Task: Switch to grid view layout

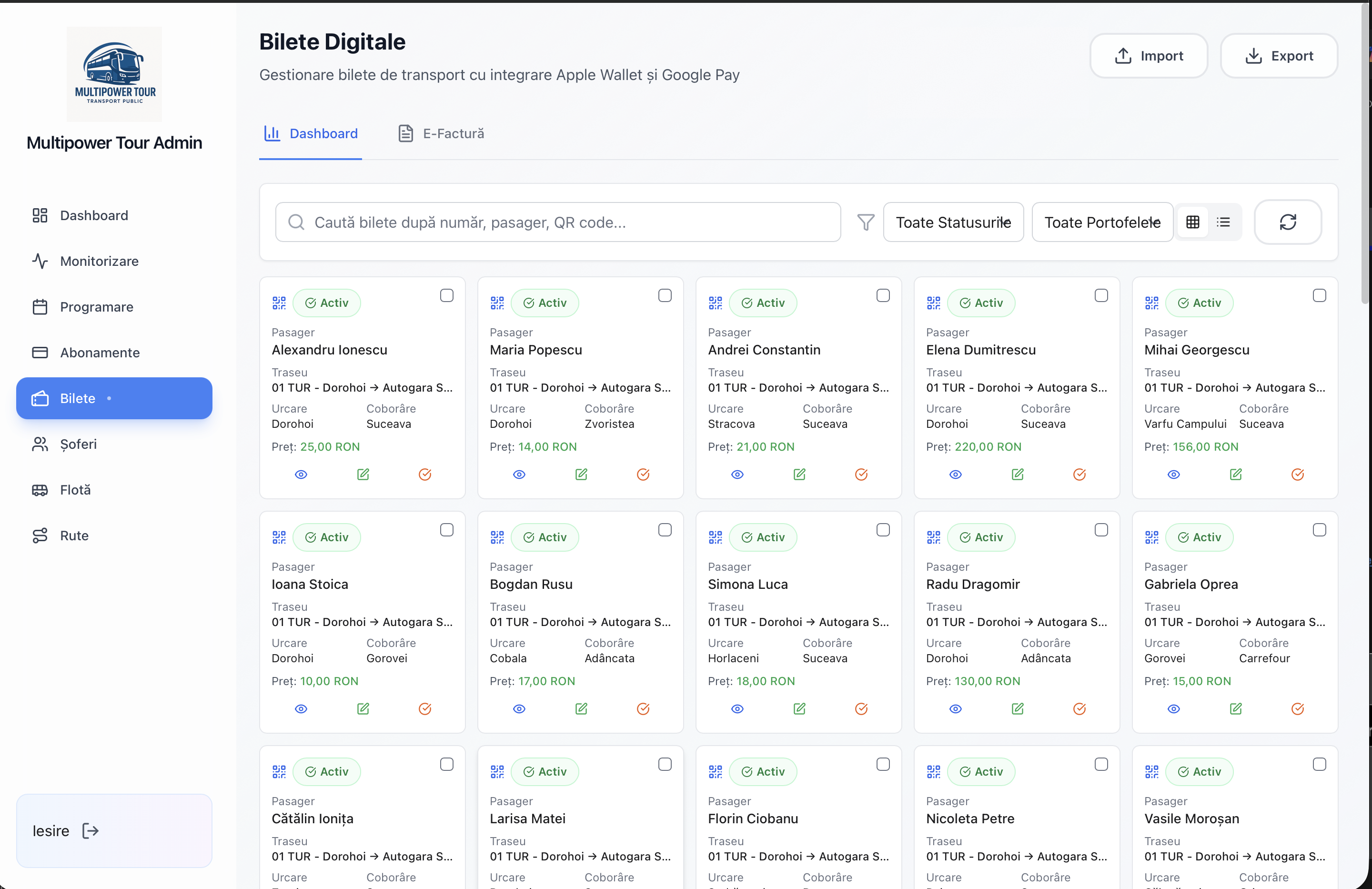Action: click(x=1193, y=222)
